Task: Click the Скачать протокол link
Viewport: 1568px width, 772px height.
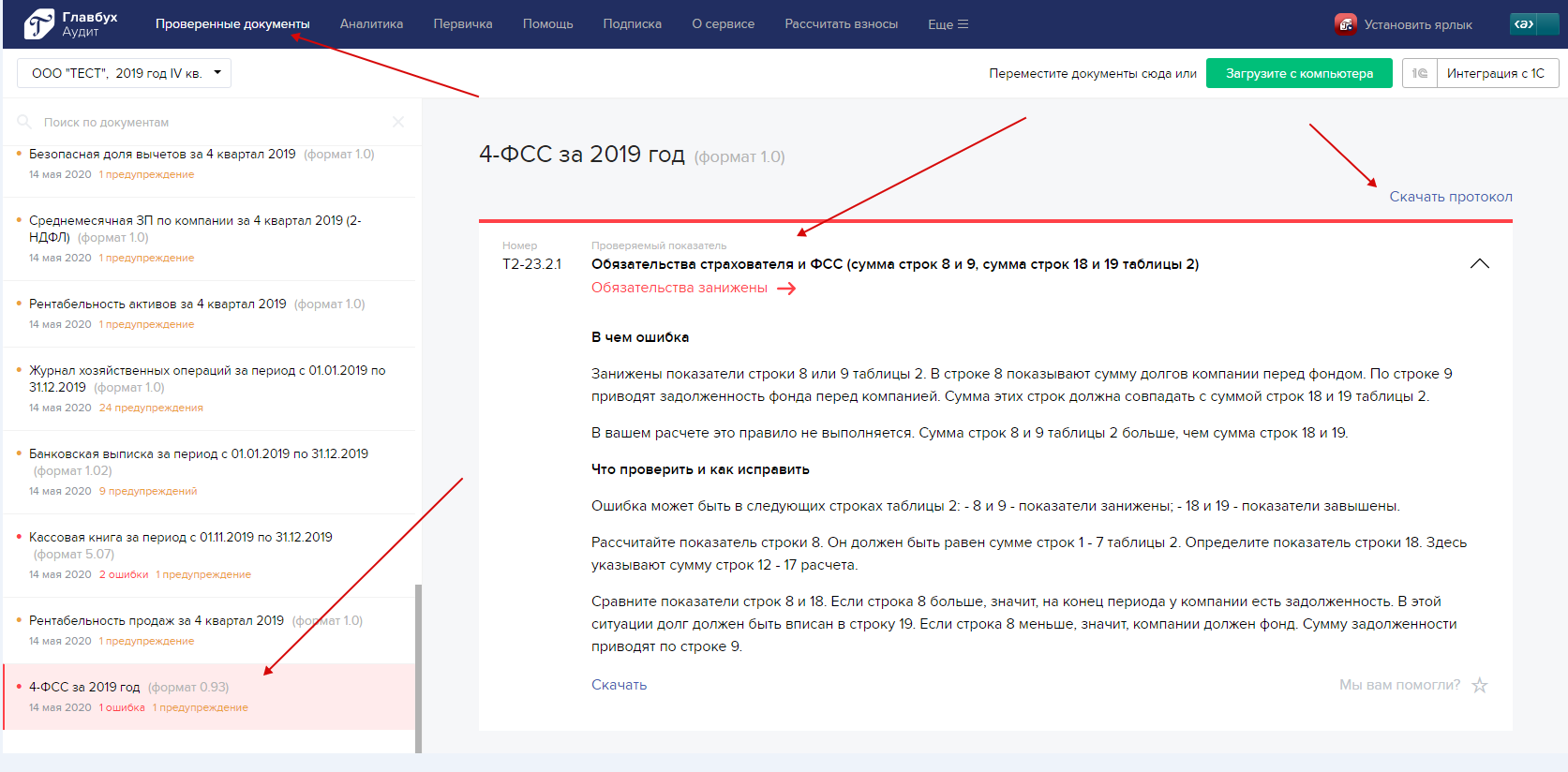Action: pos(1450,197)
